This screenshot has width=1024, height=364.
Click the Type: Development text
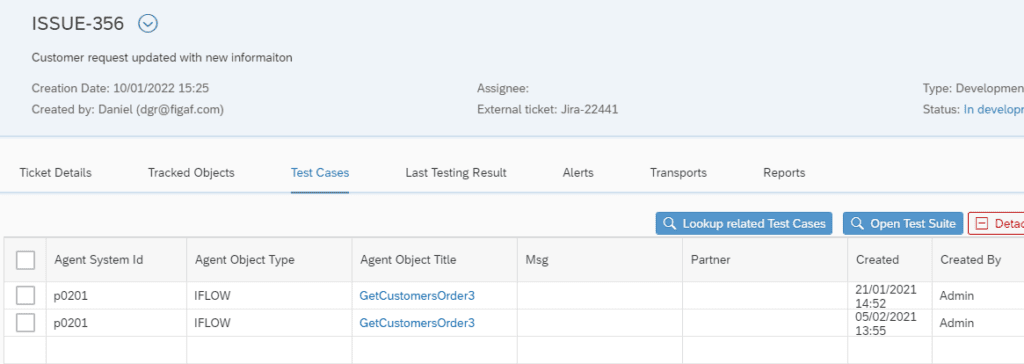(x=973, y=88)
